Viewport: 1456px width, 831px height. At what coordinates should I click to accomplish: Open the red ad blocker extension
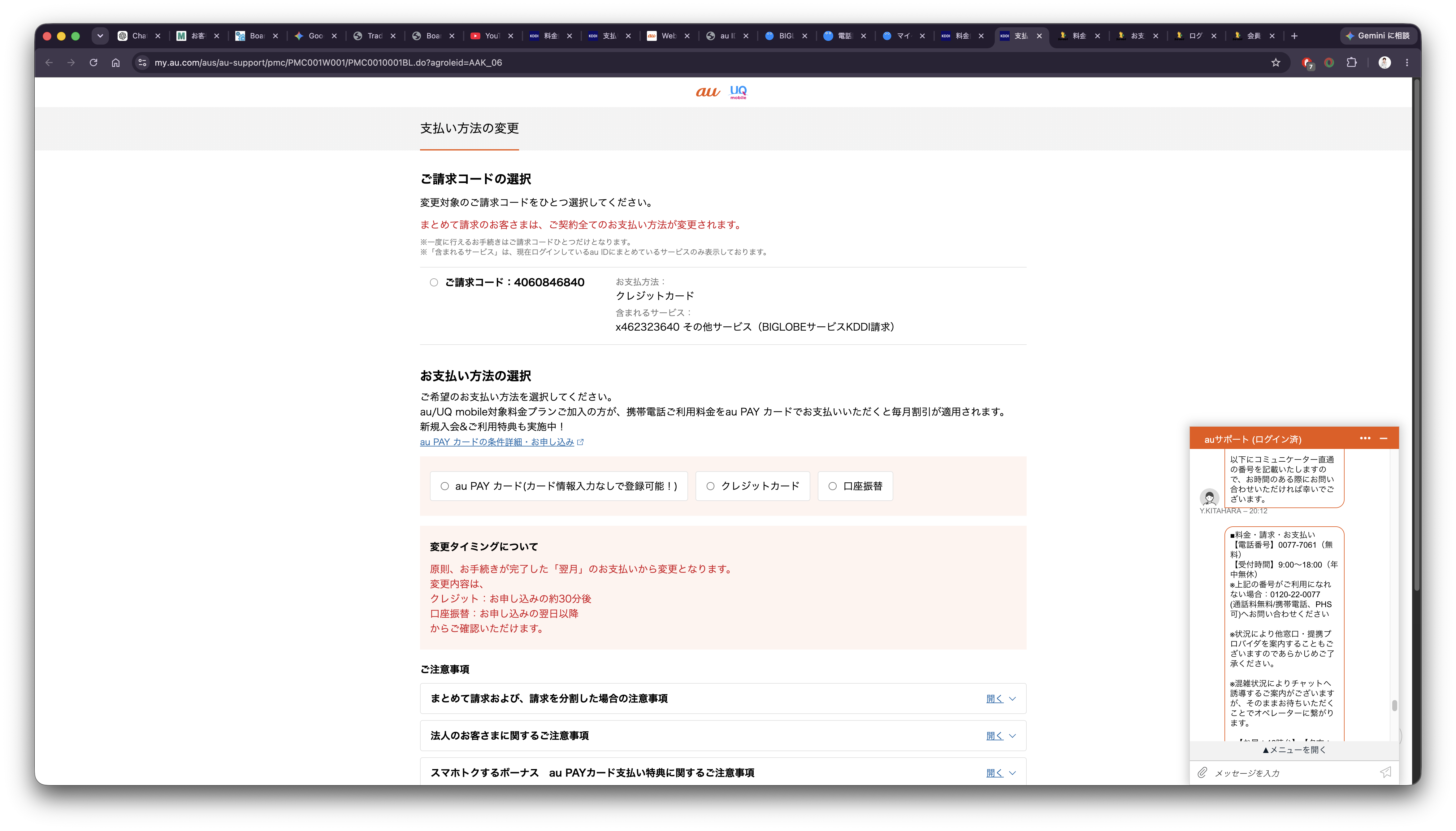pyautogui.click(x=1307, y=63)
